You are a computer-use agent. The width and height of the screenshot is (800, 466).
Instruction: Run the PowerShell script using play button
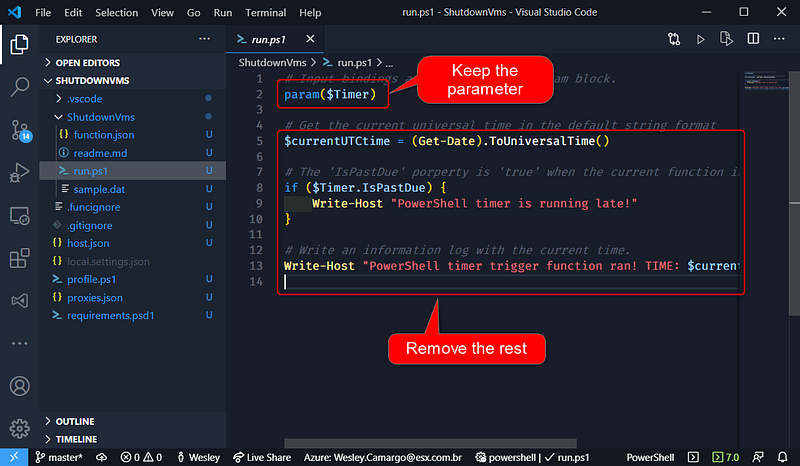tap(701, 39)
